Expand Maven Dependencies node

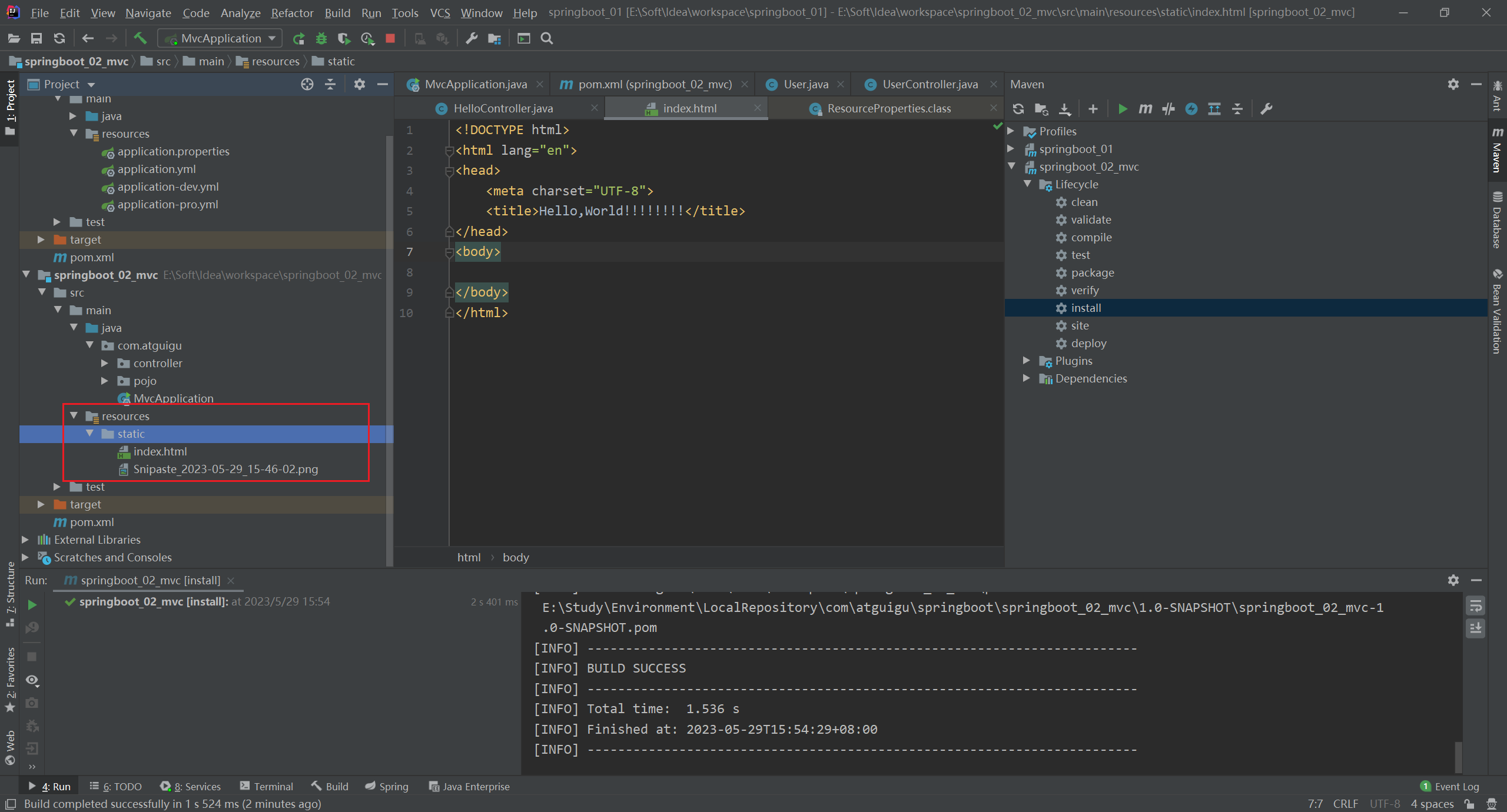point(1027,378)
